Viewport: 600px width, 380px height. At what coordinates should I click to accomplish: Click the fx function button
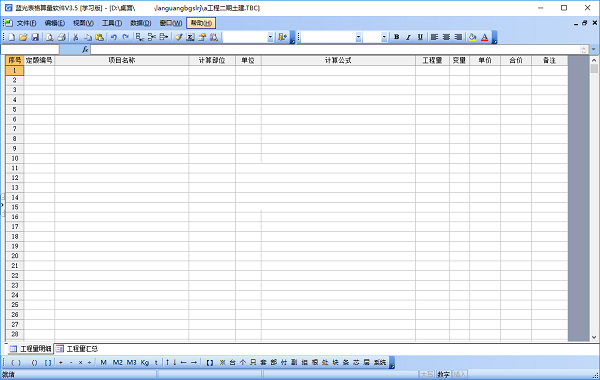coord(85,49)
